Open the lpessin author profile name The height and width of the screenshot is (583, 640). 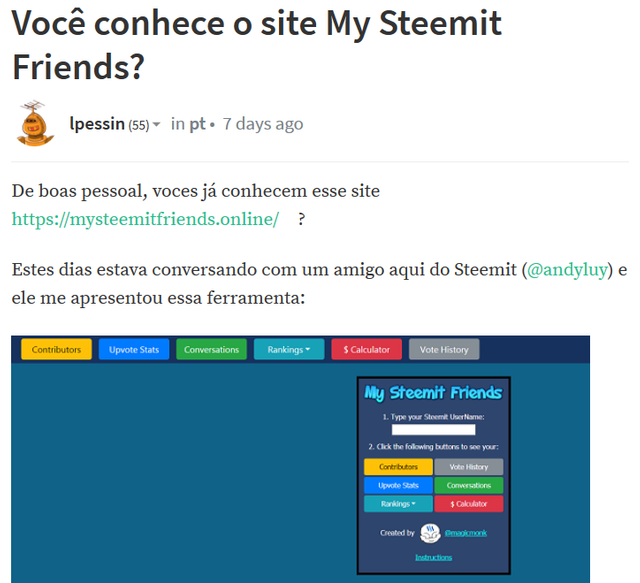[97, 124]
